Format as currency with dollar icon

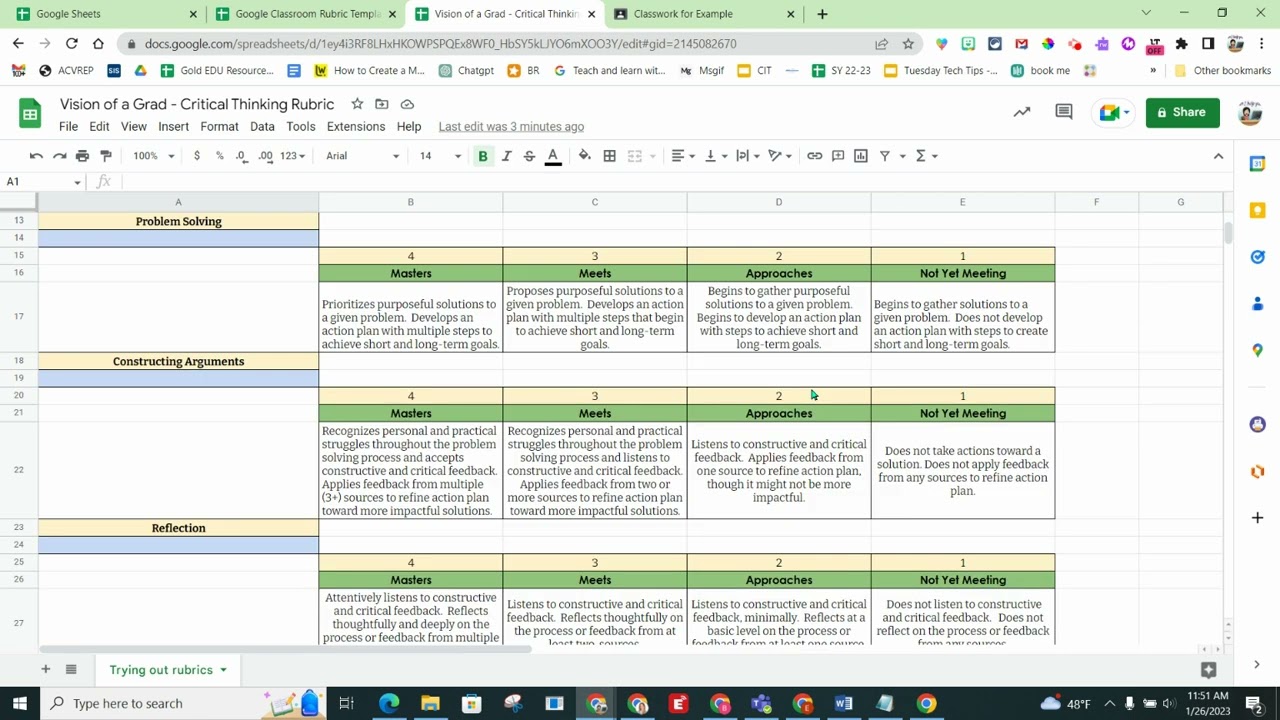point(197,156)
